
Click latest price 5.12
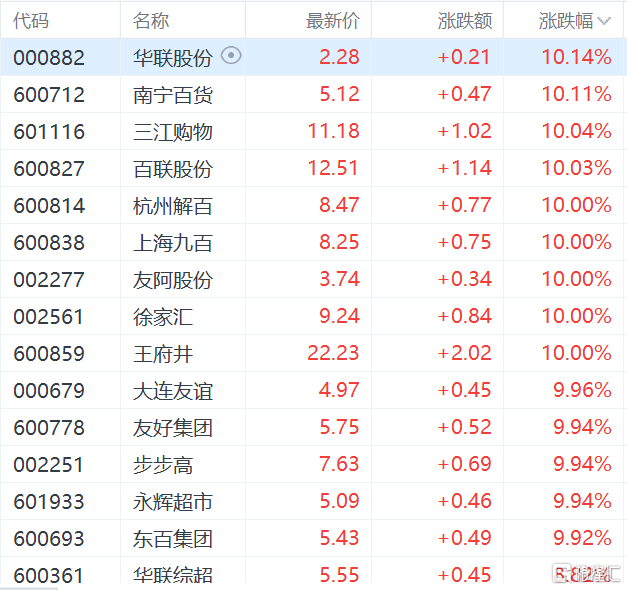[339, 94]
